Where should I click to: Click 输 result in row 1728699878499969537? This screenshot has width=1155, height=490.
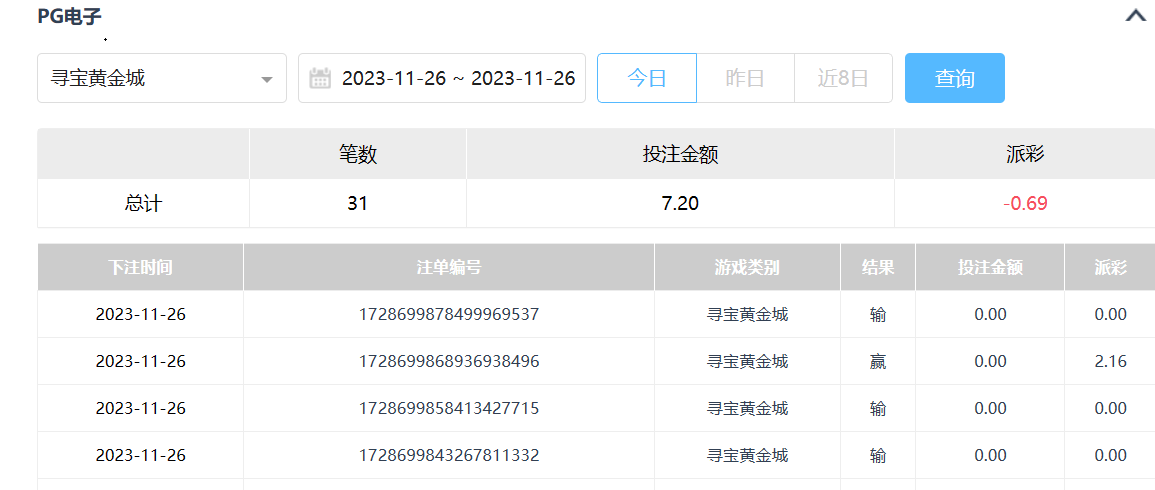(878, 315)
